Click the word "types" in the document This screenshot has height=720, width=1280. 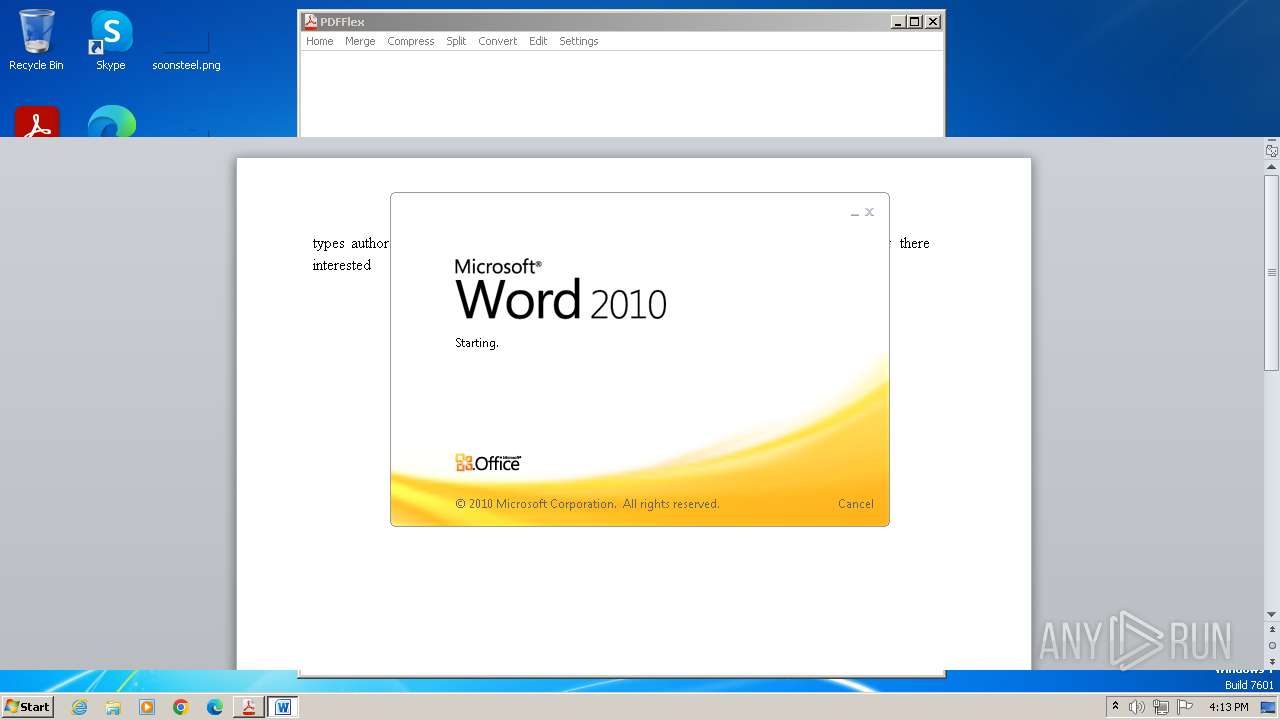pyautogui.click(x=328, y=244)
